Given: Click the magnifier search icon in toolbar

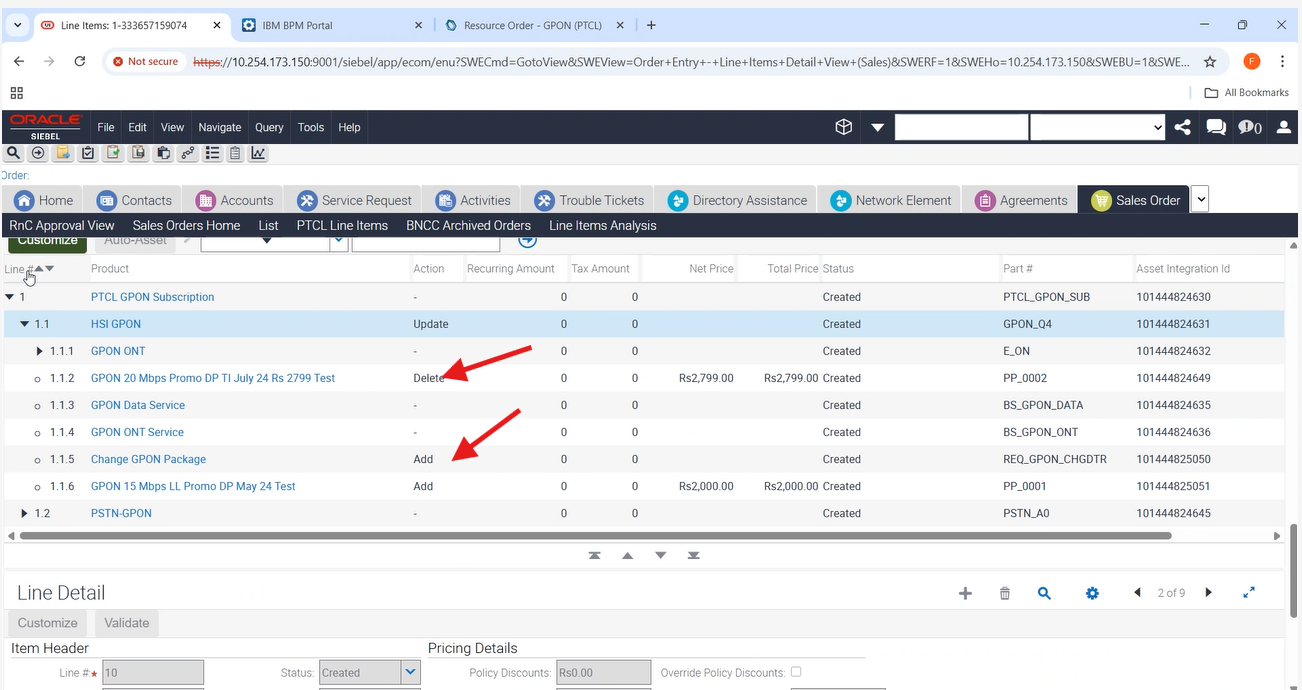Looking at the screenshot, I should click(13, 153).
